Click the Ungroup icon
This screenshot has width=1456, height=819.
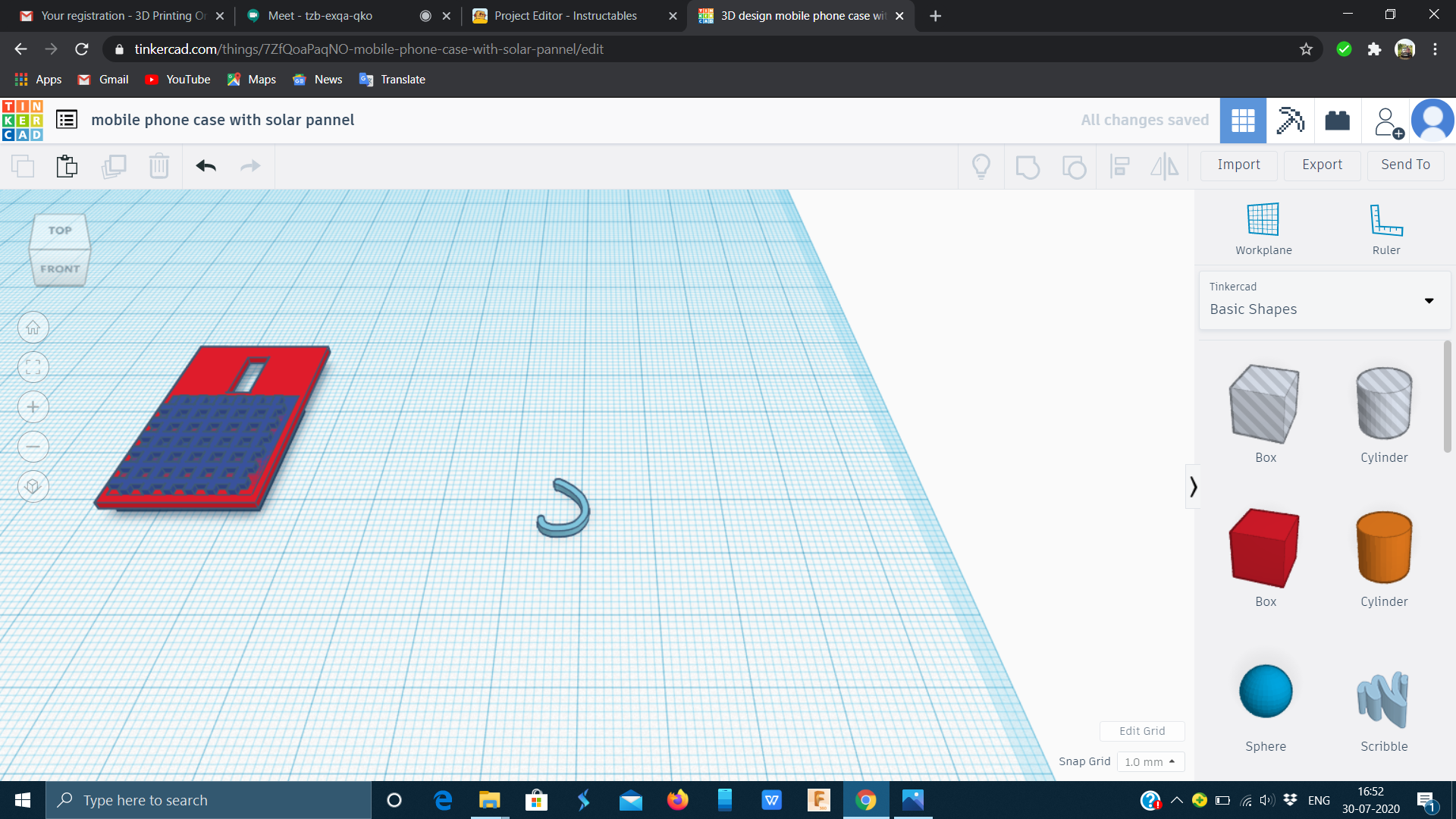1074,166
